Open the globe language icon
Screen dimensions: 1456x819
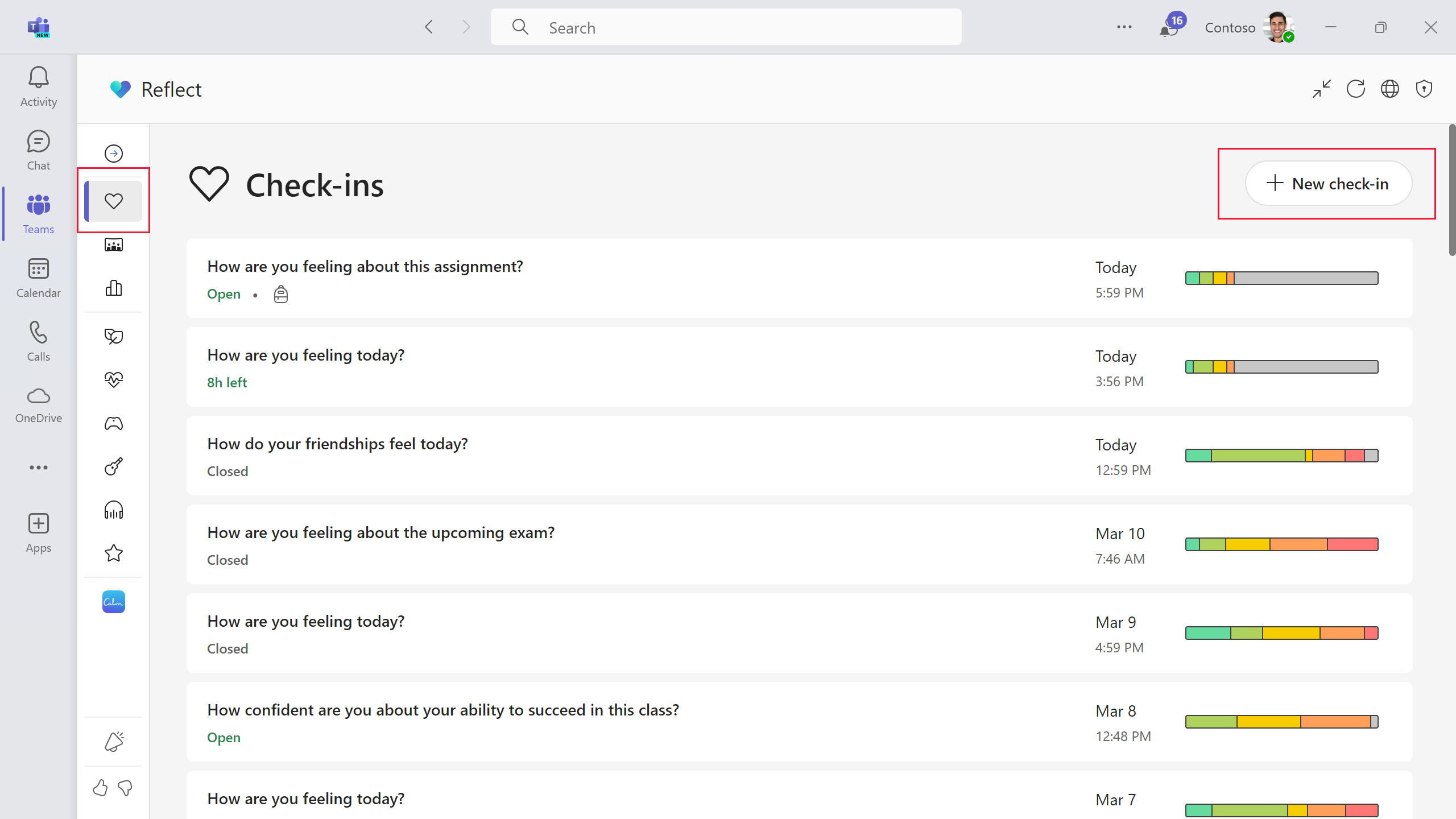(1390, 89)
